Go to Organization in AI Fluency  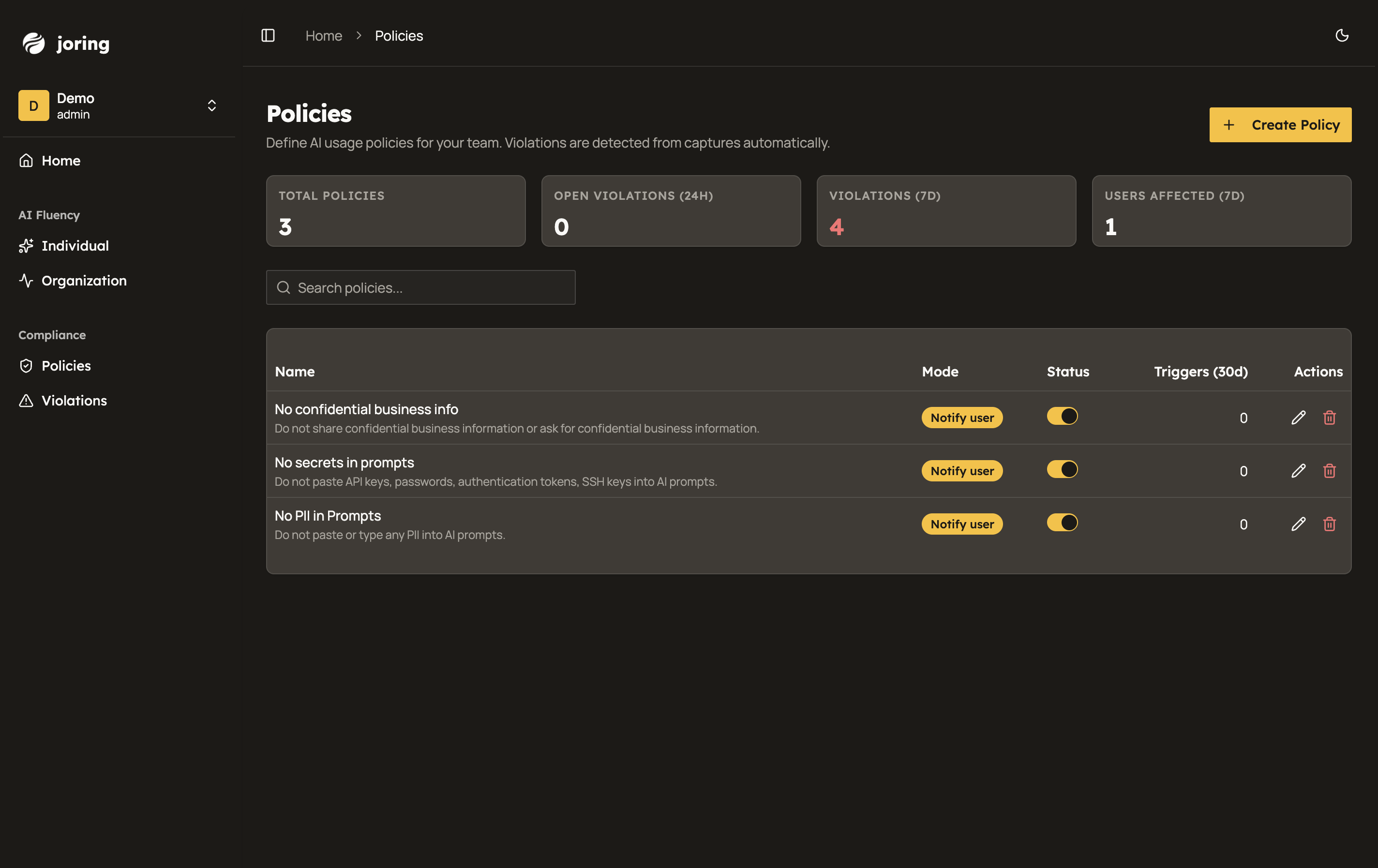(84, 280)
